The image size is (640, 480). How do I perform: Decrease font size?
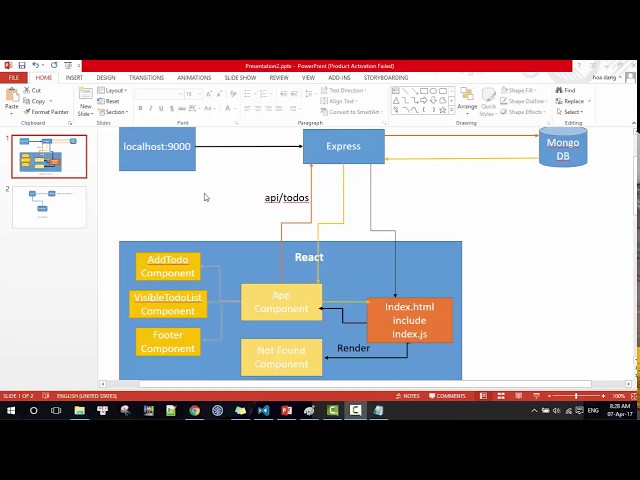(x=219, y=94)
